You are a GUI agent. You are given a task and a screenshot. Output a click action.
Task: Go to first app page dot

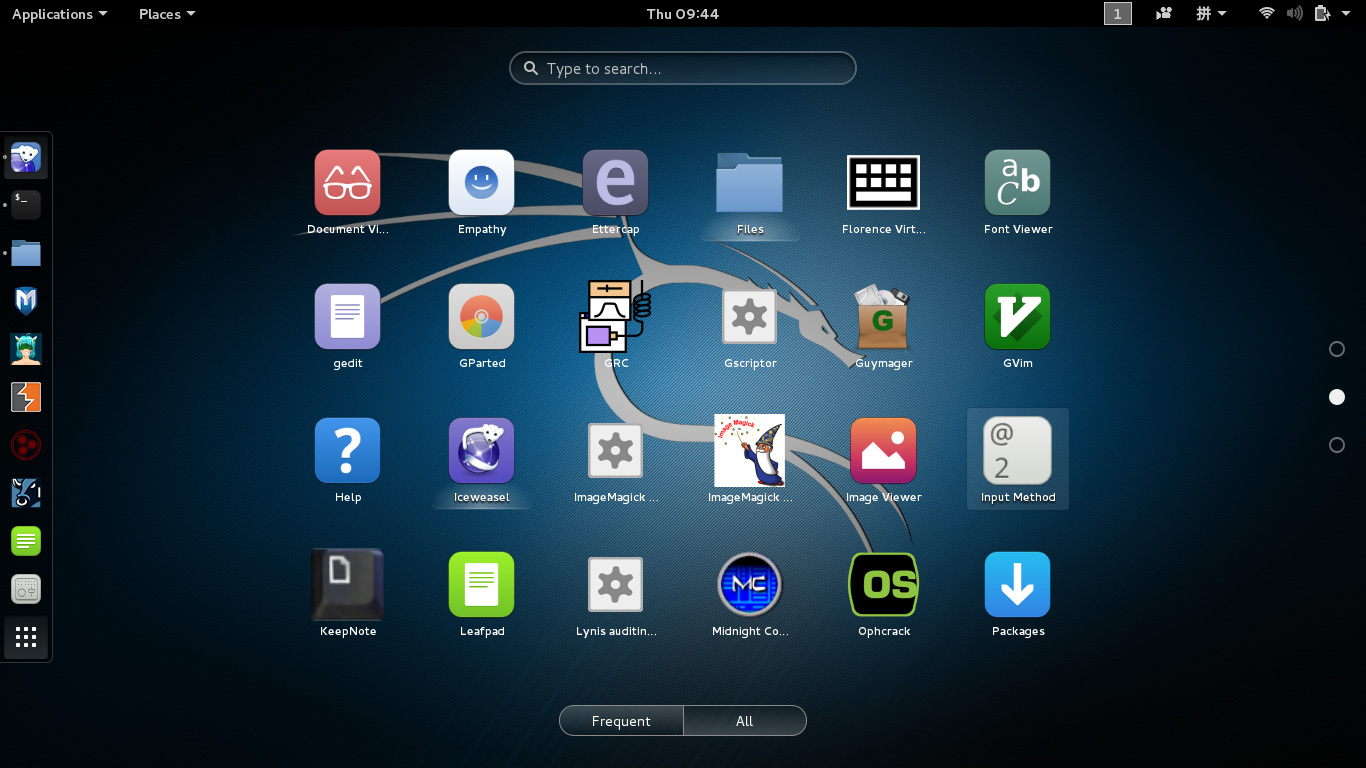[x=1337, y=349]
